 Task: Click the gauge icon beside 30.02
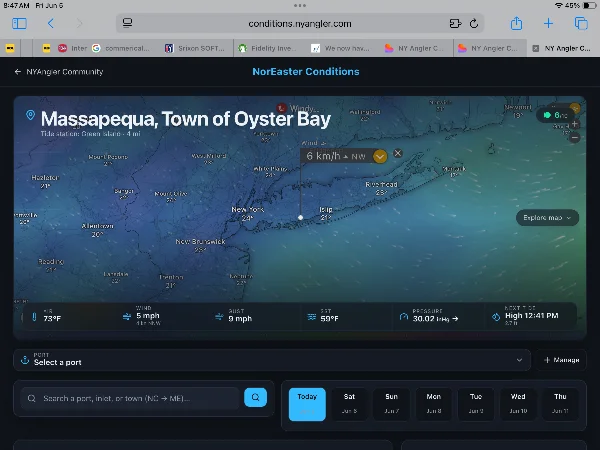(404, 317)
